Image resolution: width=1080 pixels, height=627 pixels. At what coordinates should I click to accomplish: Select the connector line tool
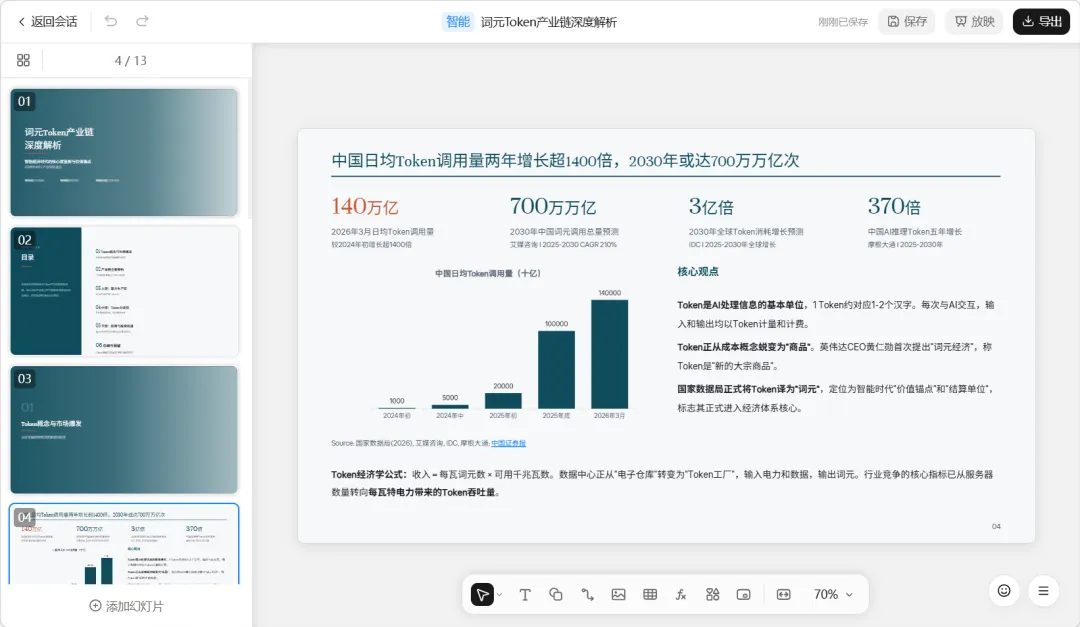[x=588, y=595]
